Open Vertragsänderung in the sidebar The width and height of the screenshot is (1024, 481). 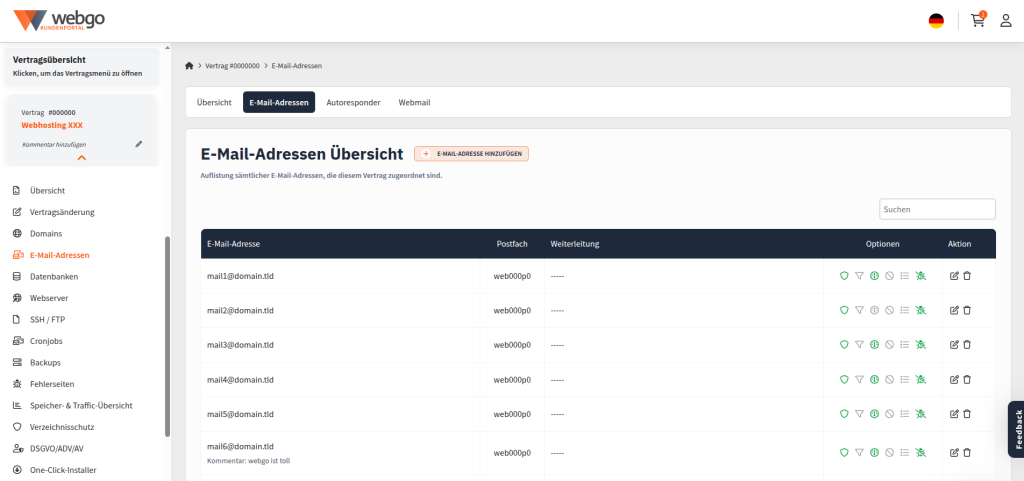pos(62,212)
